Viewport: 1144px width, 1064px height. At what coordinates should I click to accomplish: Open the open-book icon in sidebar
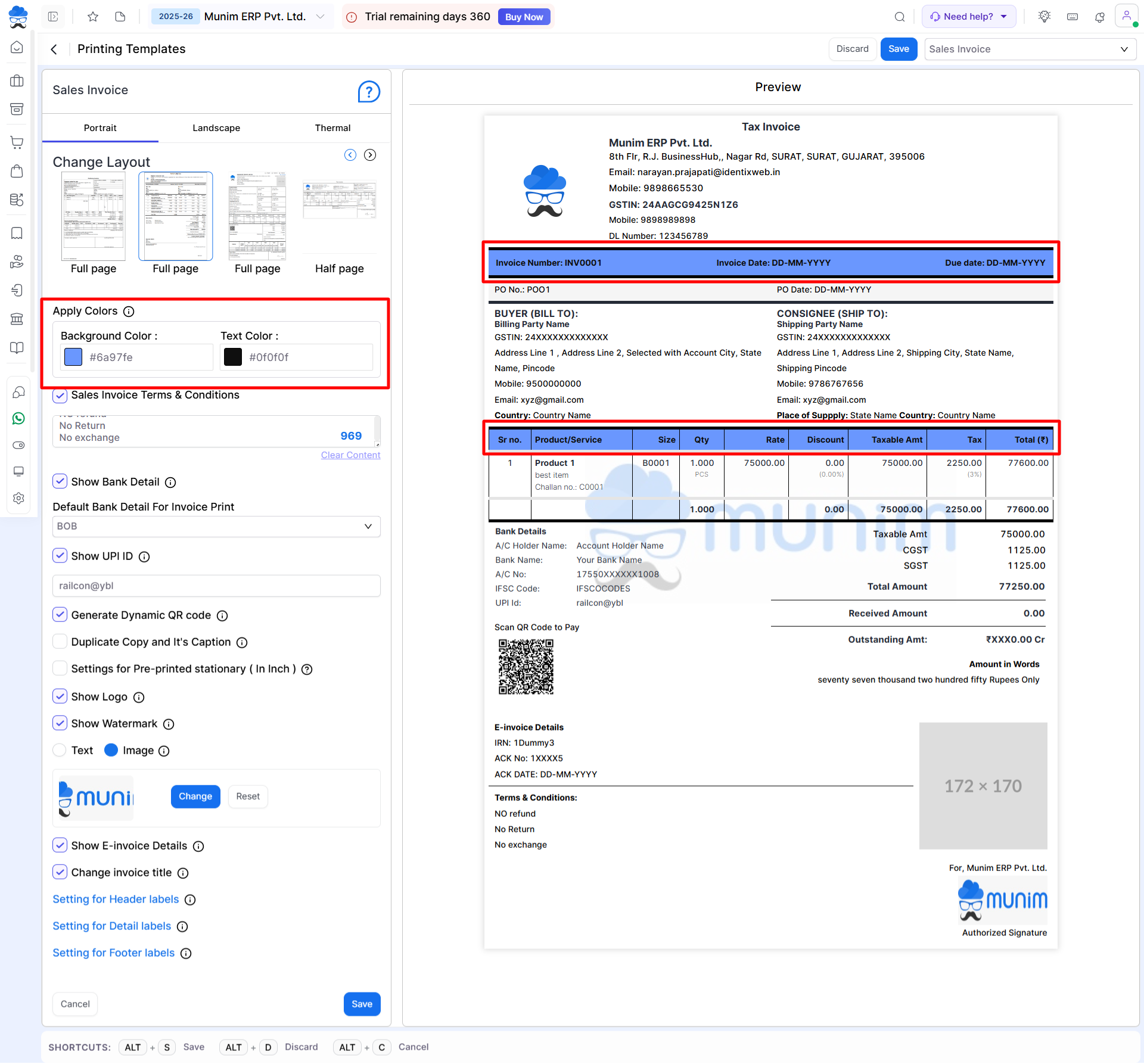[17, 348]
